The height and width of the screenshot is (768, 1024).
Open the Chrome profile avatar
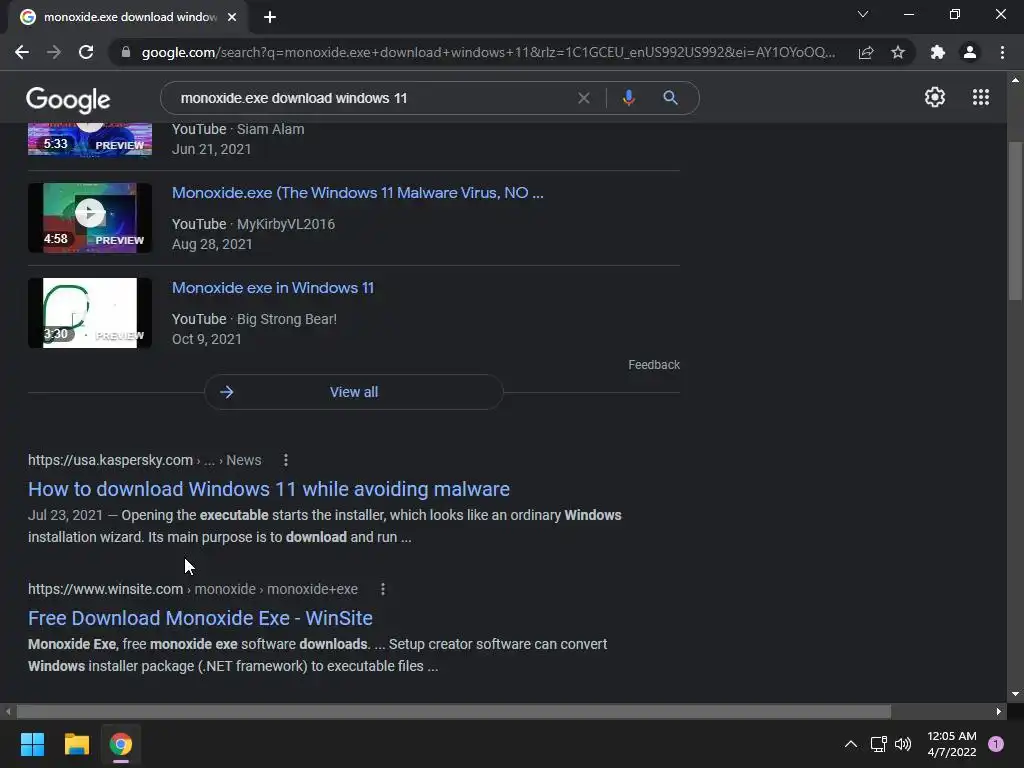(970, 52)
